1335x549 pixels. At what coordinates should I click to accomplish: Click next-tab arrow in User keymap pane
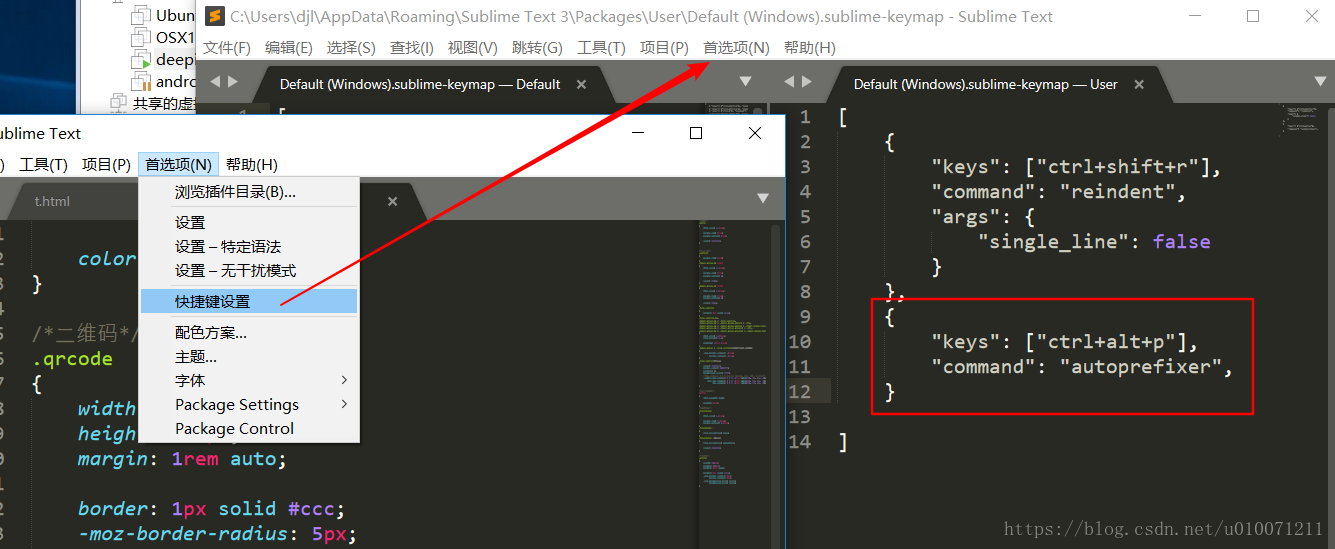[x=806, y=82]
